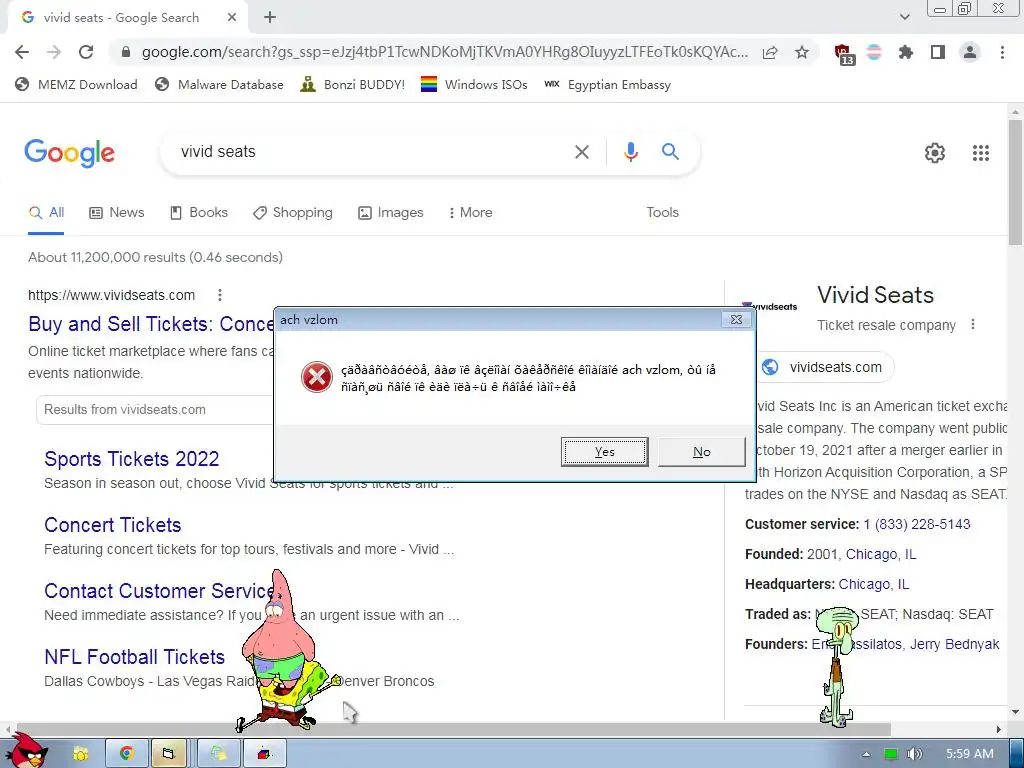Click the 5:59 AM system clock
Image resolution: width=1024 pixels, height=768 pixels.
click(970, 754)
